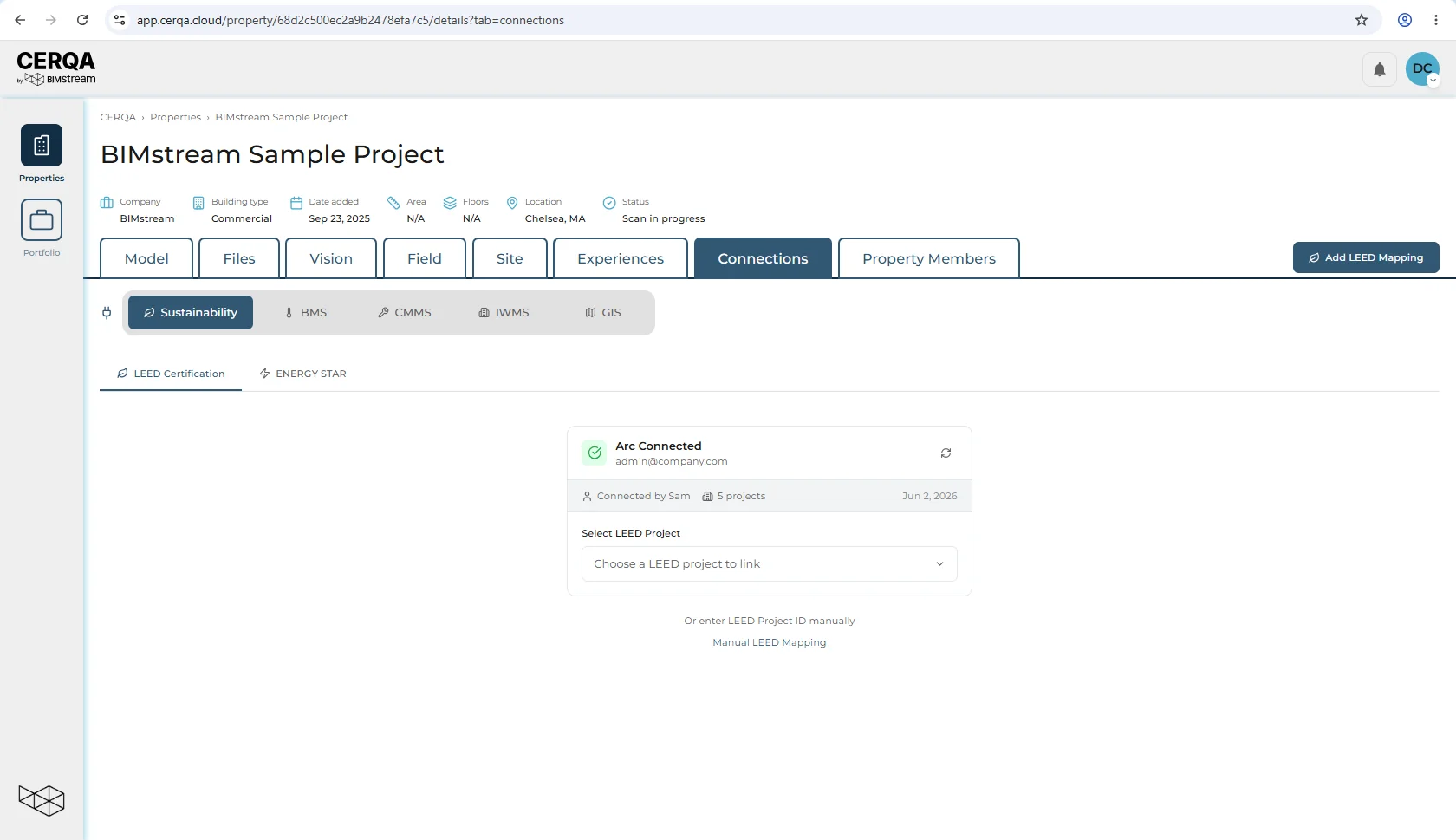Click the Add LEED Mapping button

(1366, 257)
